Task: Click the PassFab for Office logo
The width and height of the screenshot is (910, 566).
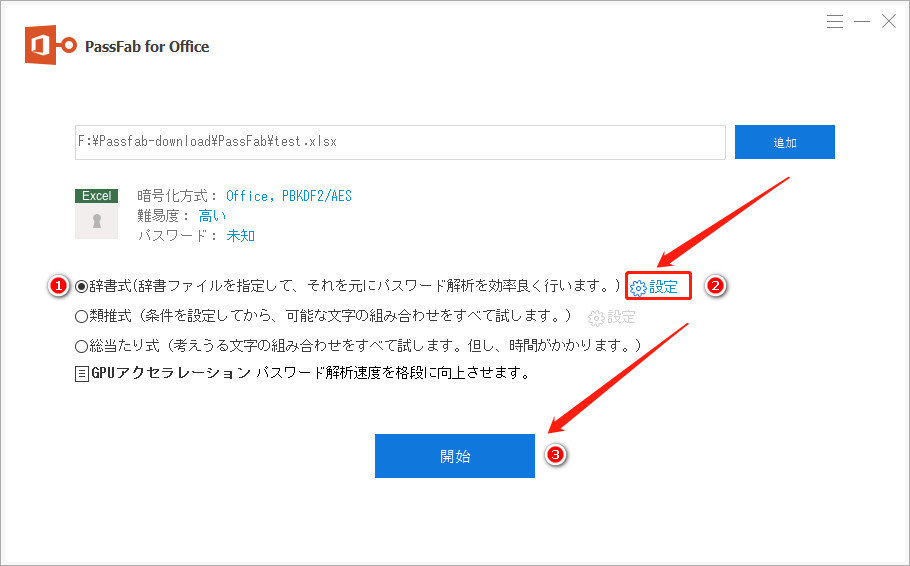Action: coord(50,45)
